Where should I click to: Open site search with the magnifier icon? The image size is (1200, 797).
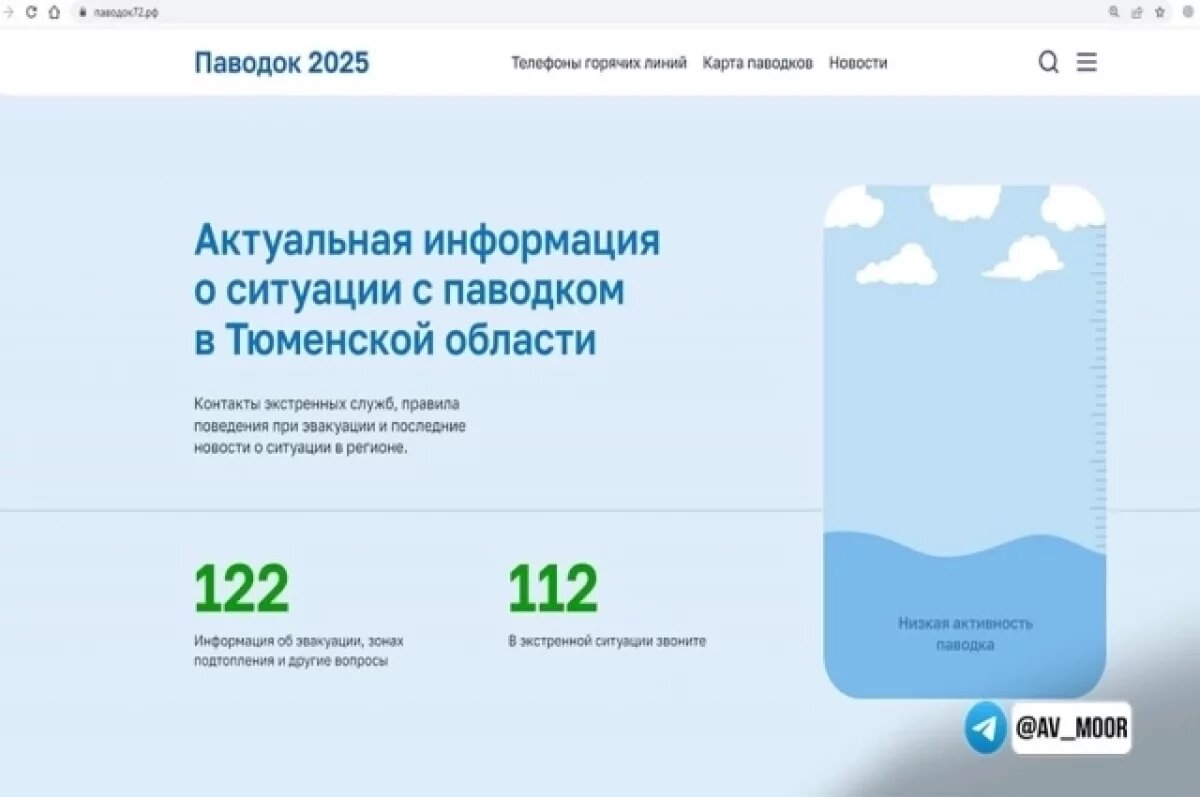[1048, 62]
